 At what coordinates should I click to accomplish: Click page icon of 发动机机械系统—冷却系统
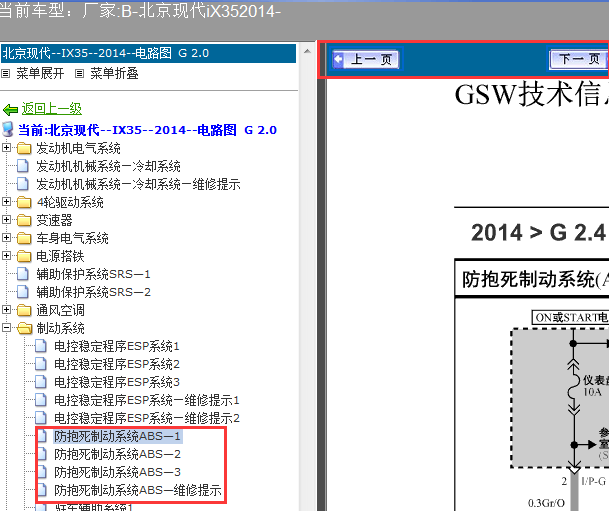pos(23,166)
